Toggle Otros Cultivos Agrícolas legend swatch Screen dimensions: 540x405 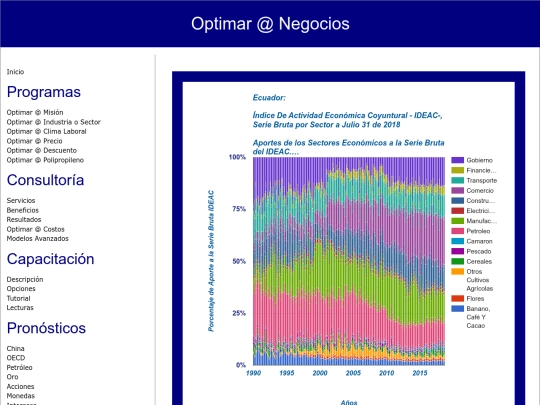(458, 271)
